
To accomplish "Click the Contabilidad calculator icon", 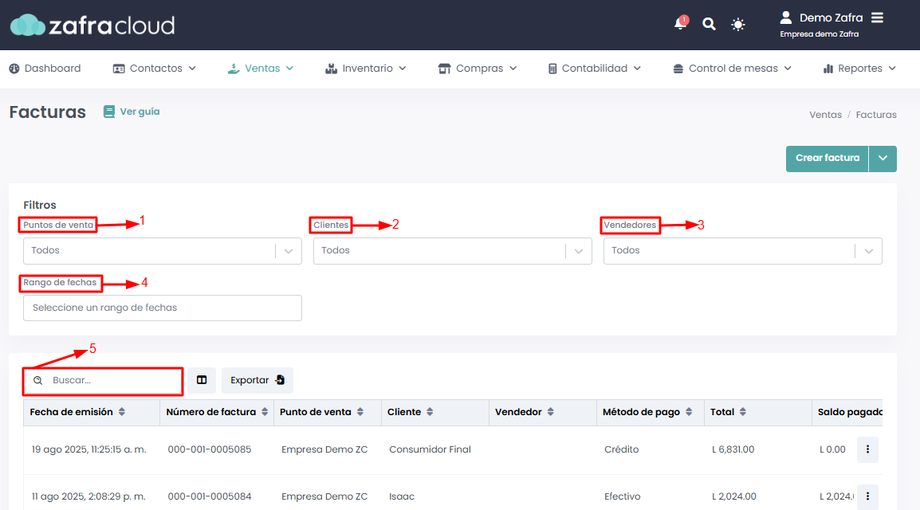I will [552, 69].
